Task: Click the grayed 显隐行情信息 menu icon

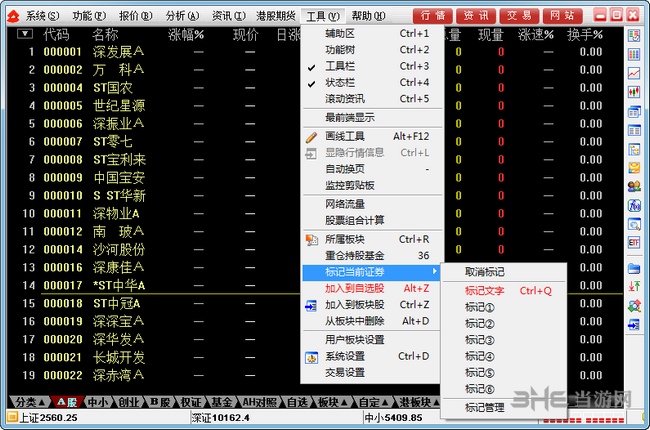Action: coord(311,153)
